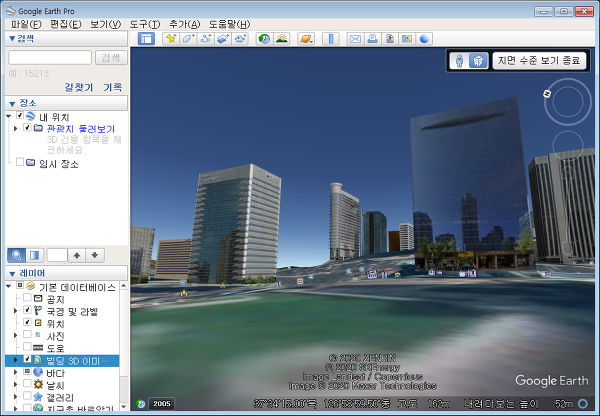Open the 길찾기 directions link
This screenshot has width=600, height=416.
point(78,87)
